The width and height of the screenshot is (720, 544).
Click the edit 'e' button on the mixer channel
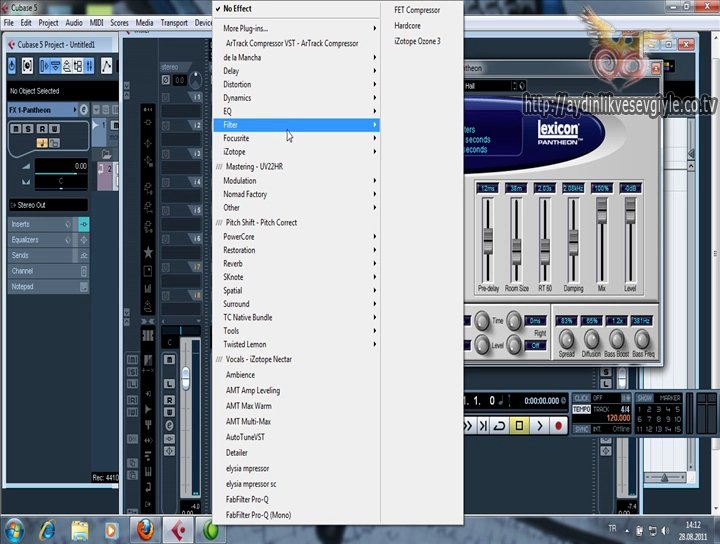[x=169, y=426]
